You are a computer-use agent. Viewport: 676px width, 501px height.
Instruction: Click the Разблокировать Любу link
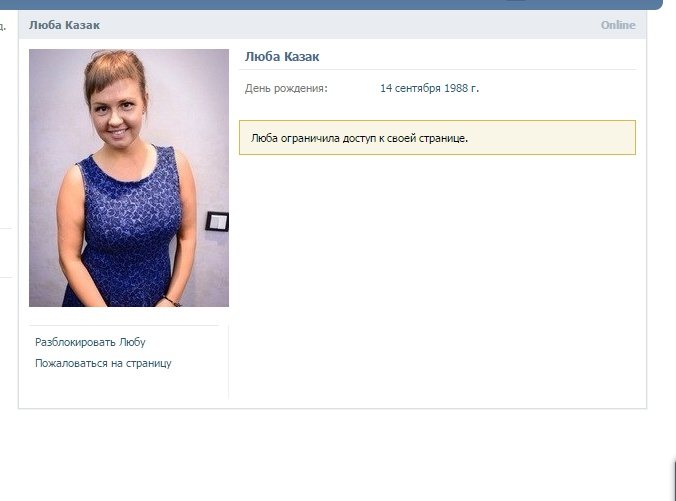tap(90, 342)
